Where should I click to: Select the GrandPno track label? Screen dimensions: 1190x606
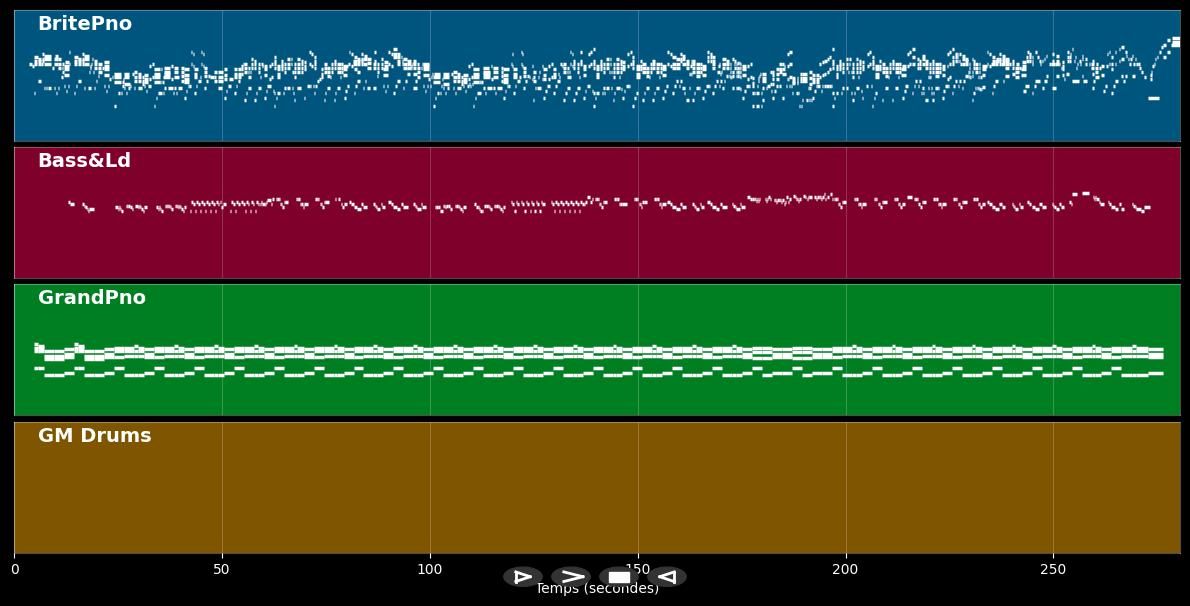pyautogui.click(x=92, y=298)
